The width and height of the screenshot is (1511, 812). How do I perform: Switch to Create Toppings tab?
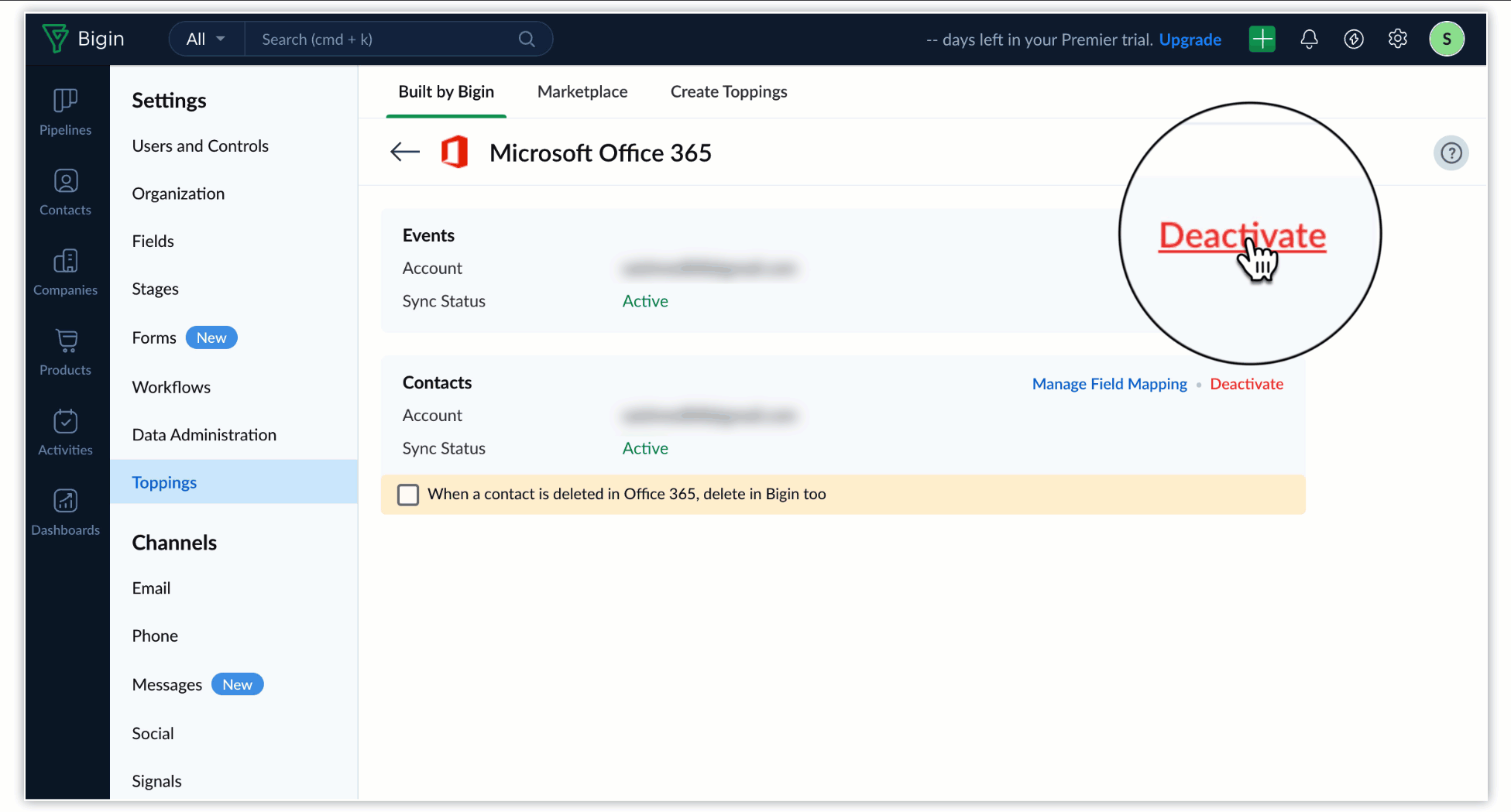[x=729, y=91]
